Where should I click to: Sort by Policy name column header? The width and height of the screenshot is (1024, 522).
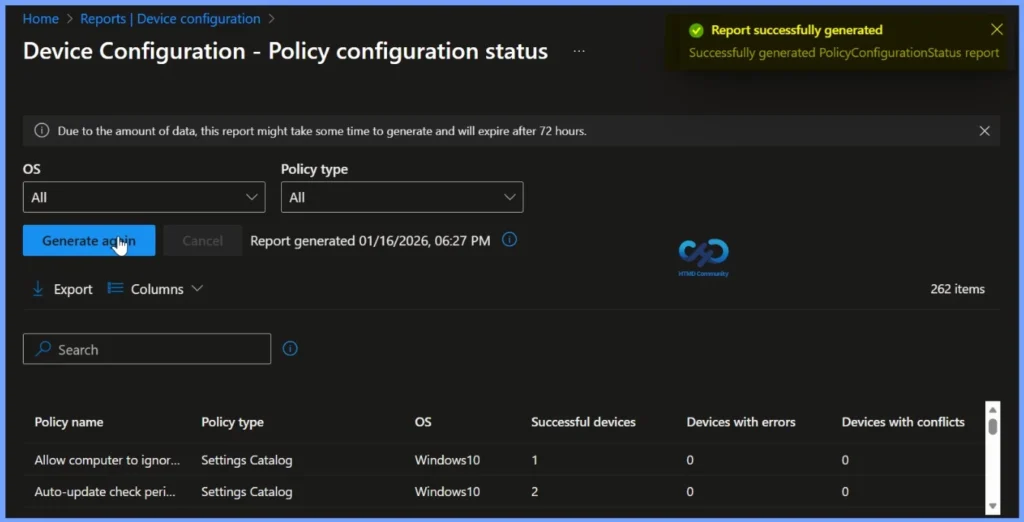(x=69, y=422)
